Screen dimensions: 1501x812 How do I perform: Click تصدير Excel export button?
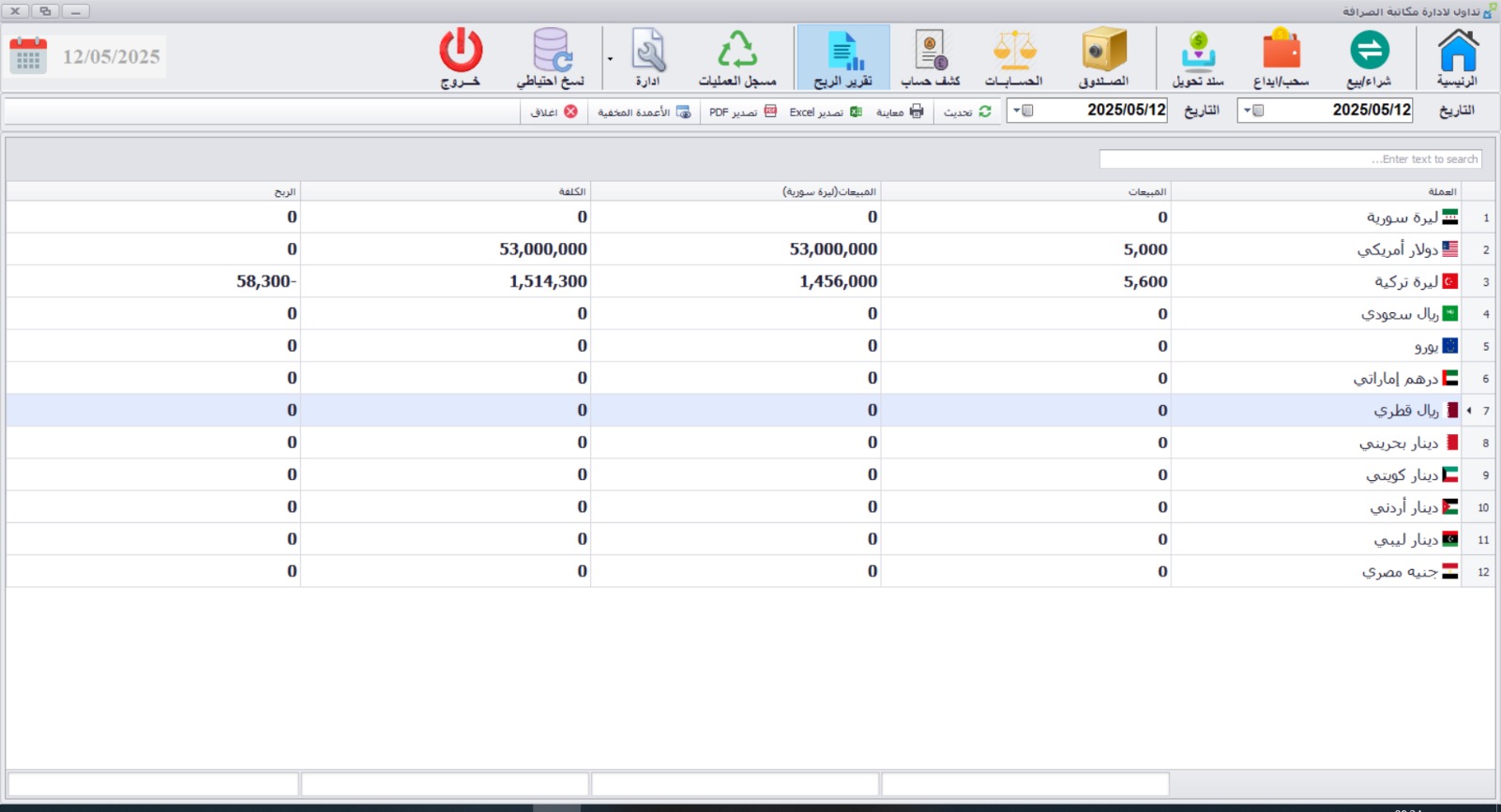[x=826, y=112]
